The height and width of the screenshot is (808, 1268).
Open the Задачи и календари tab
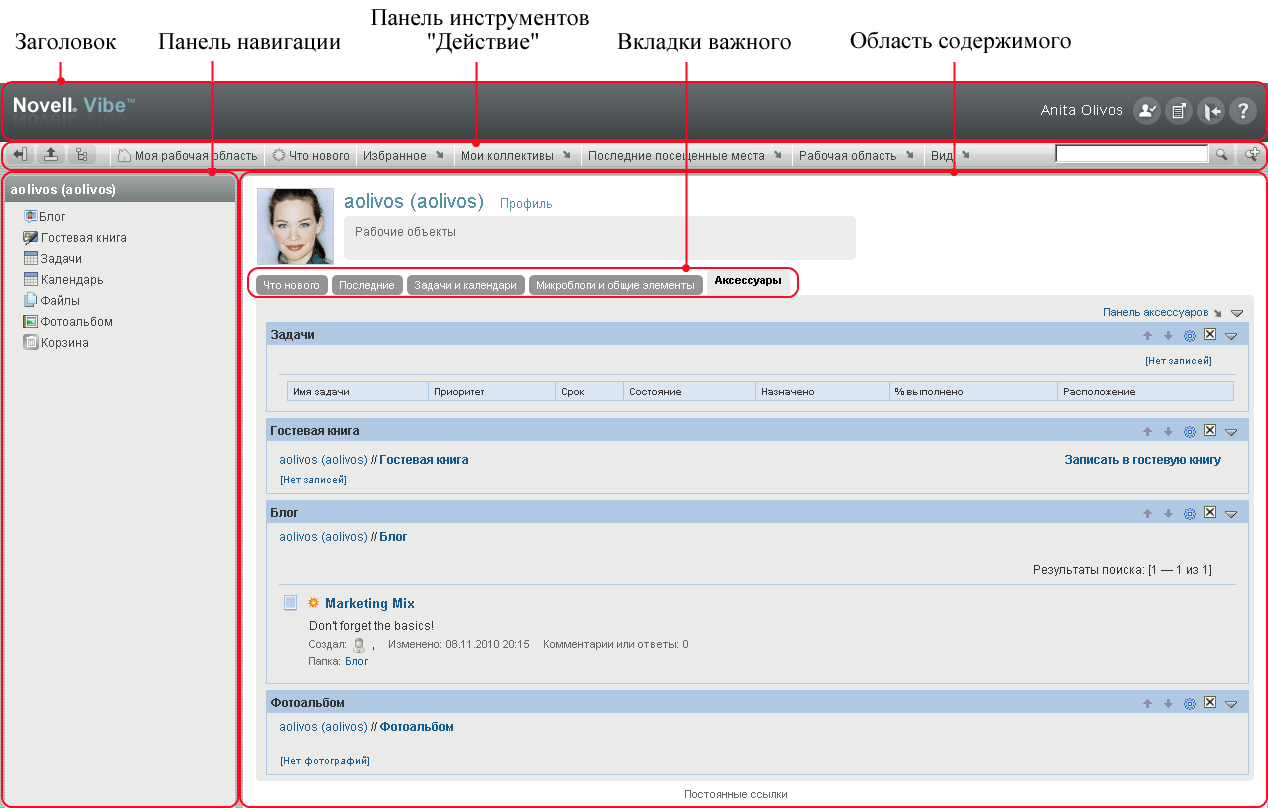465,285
